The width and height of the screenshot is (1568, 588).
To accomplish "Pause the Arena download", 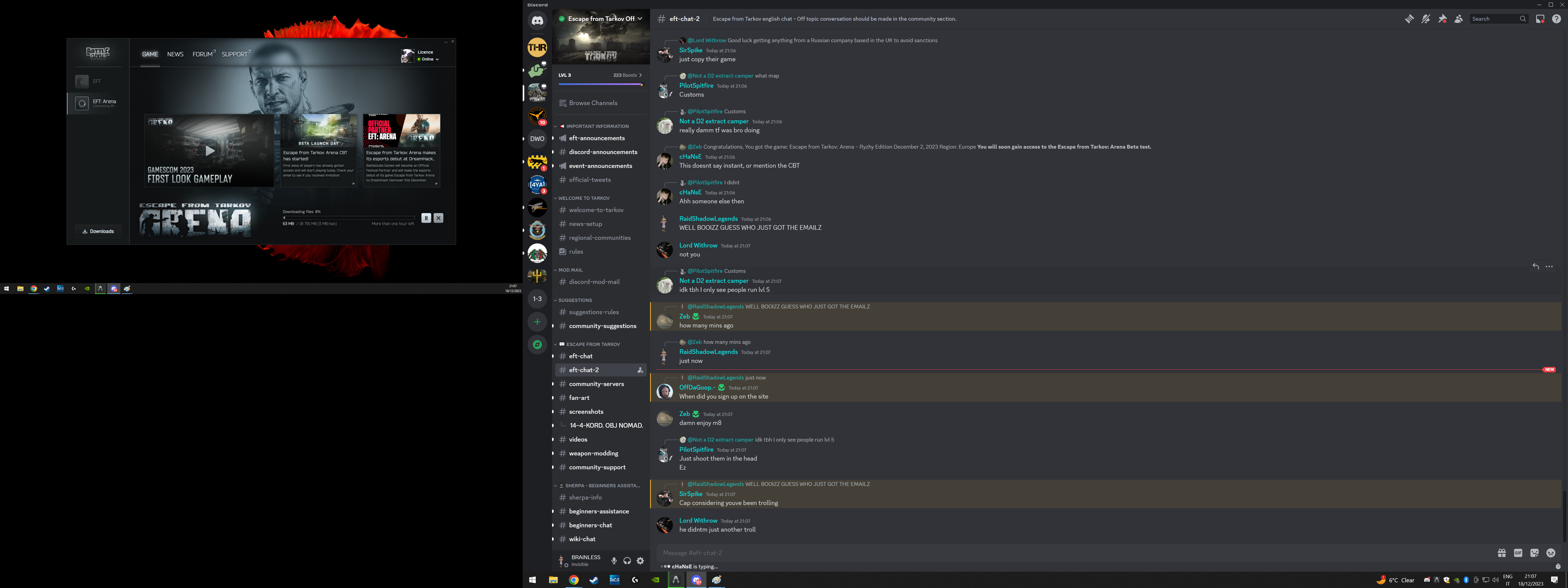I will (x=426, y=218).
